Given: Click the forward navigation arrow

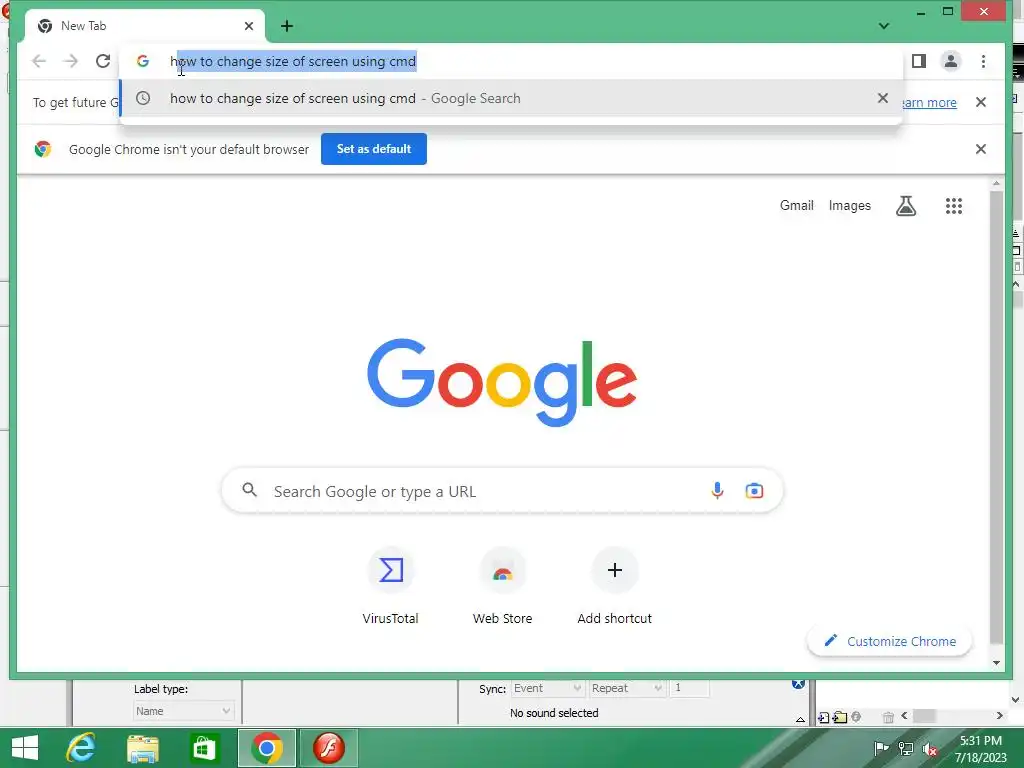Looking at the screenshot, I should [x=71, y=61].
